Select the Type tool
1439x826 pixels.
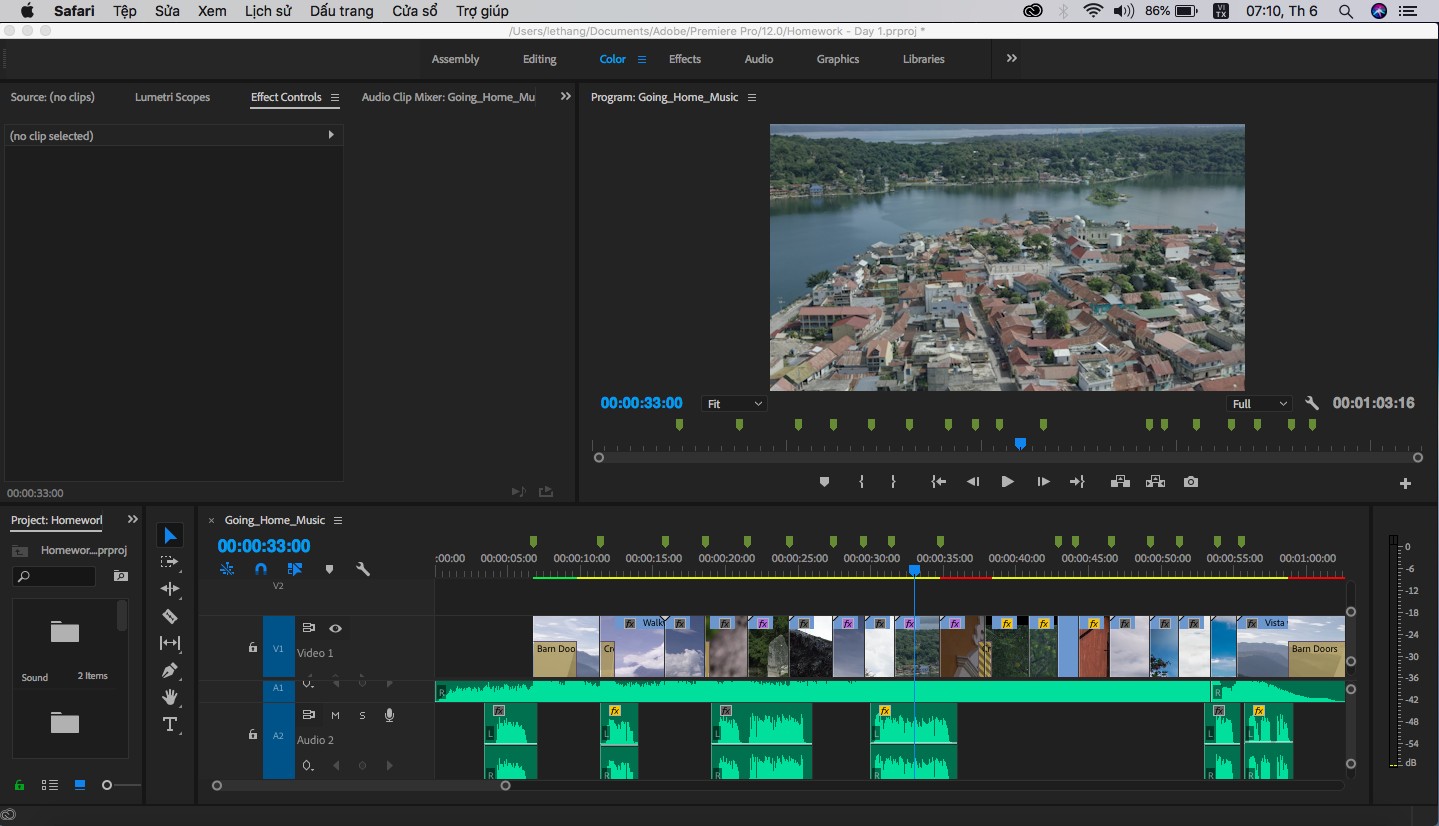pyautogui.click(x=170, y=724)
